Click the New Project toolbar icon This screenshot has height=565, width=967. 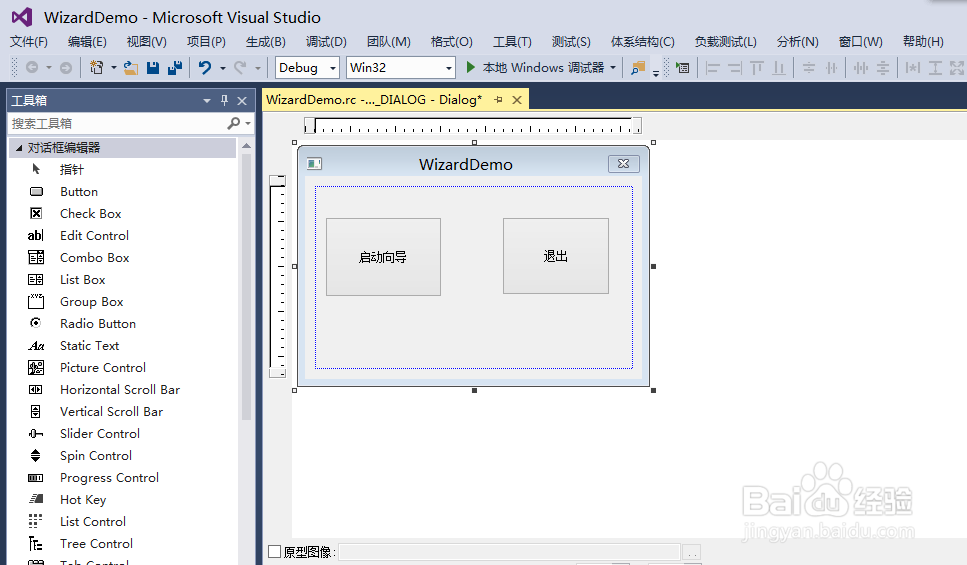pyautogui.click(x=96, y=67)
